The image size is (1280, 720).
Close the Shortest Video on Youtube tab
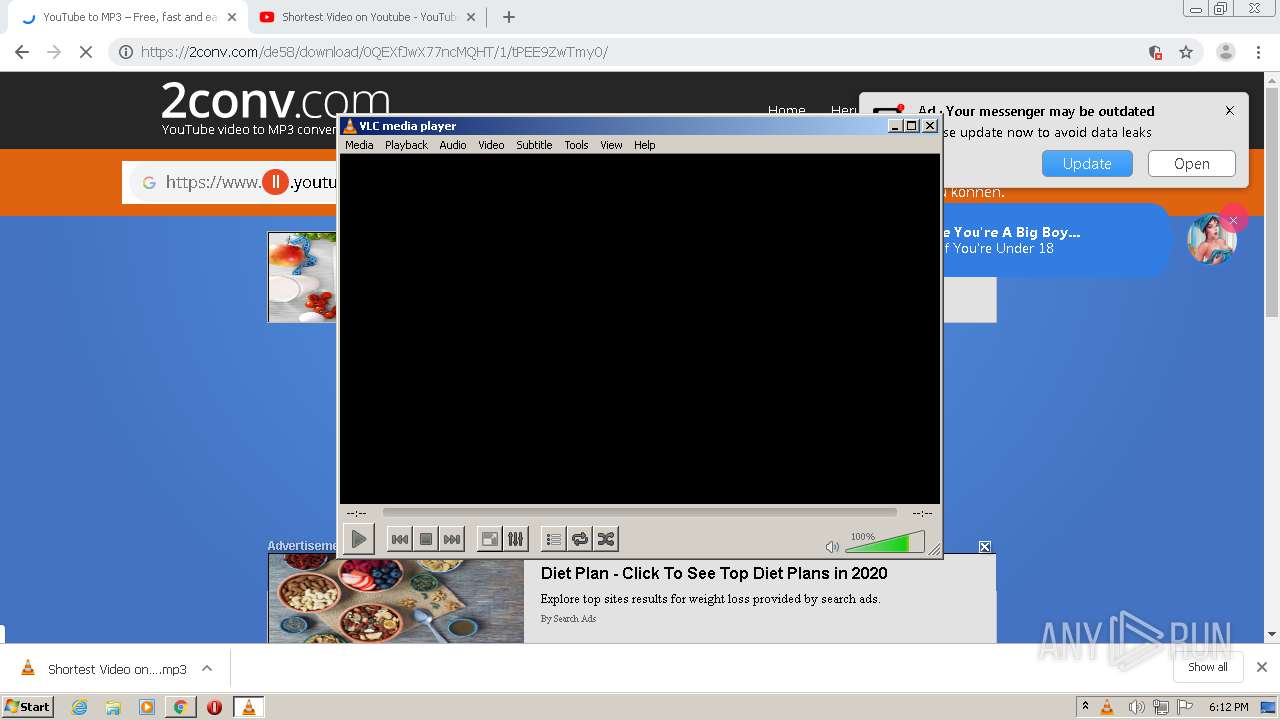point(471,17)
